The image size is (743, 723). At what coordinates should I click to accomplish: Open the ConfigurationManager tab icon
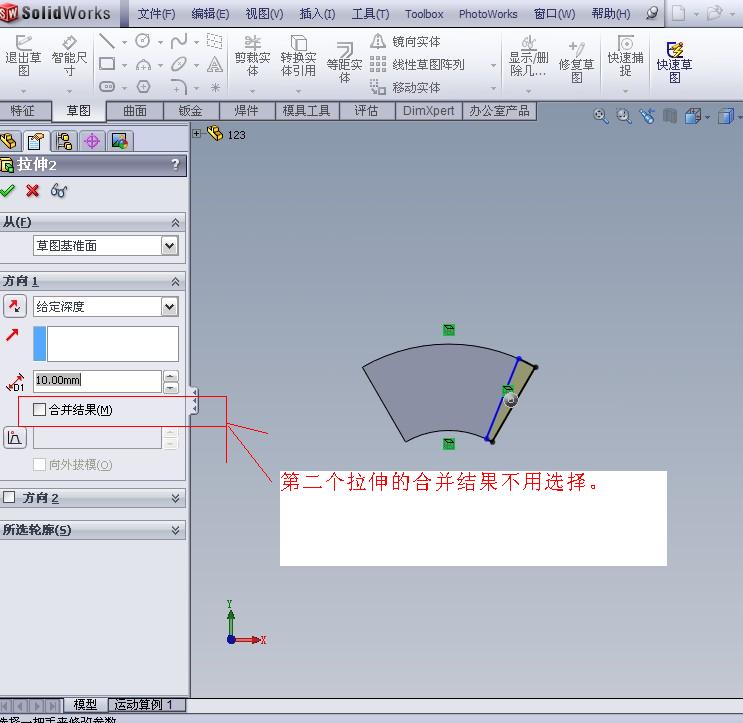[x=63, y=141]
